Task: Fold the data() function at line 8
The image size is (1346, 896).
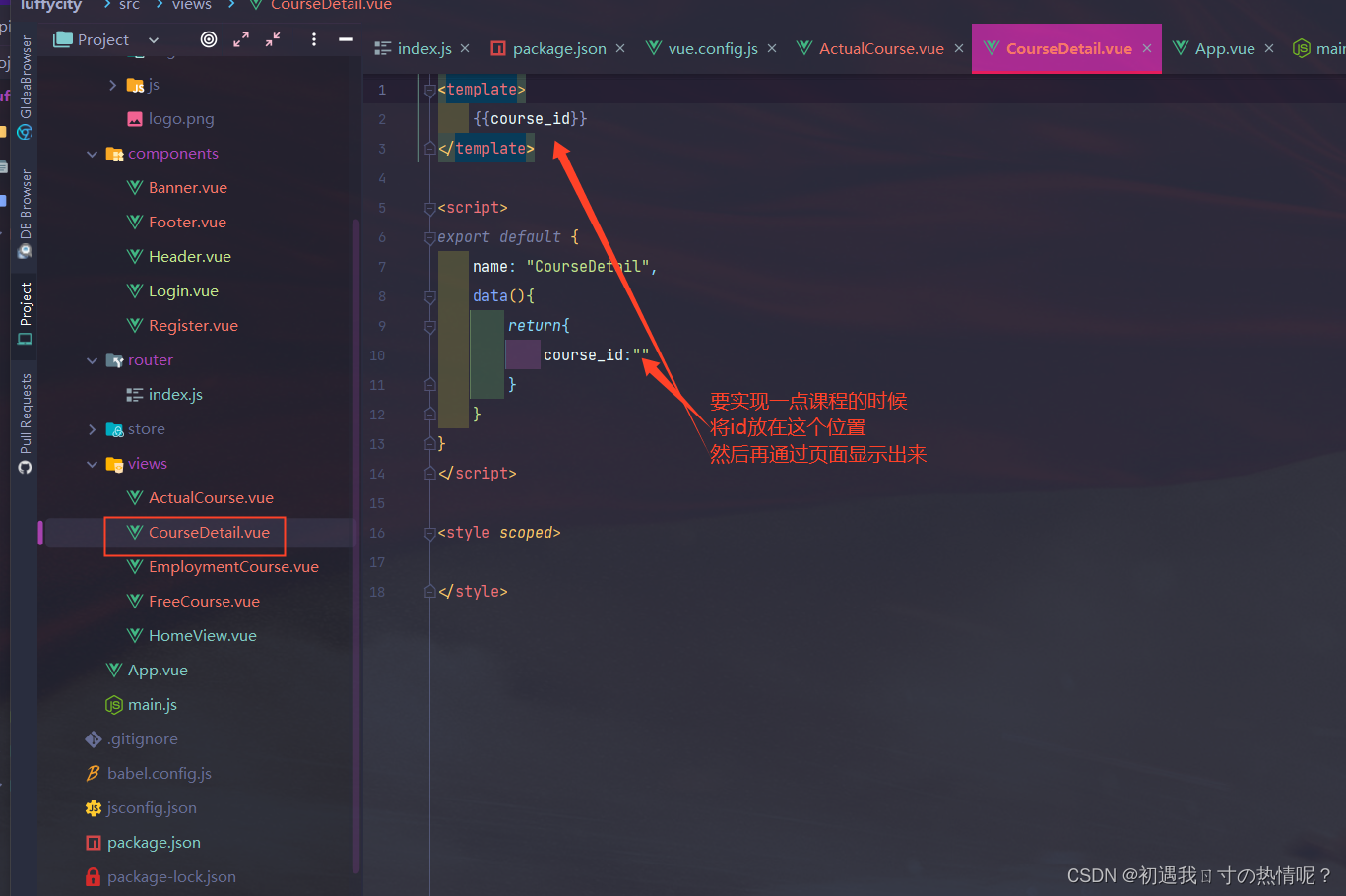Action: tap(429, 296)
